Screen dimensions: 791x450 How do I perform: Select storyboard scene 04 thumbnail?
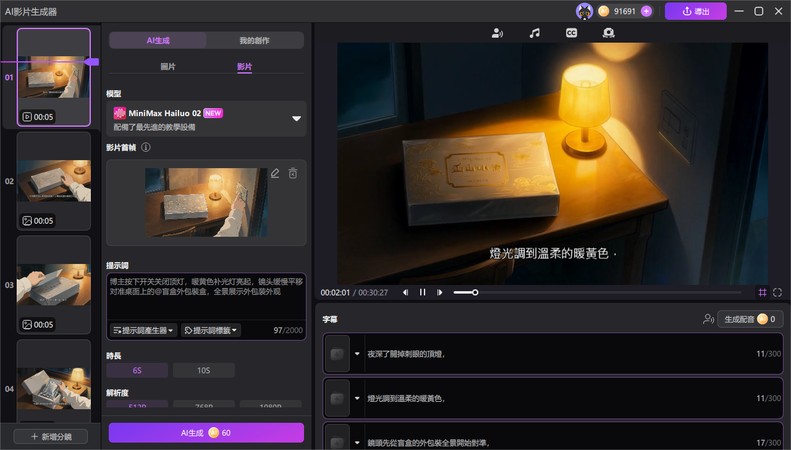[54, 381]
